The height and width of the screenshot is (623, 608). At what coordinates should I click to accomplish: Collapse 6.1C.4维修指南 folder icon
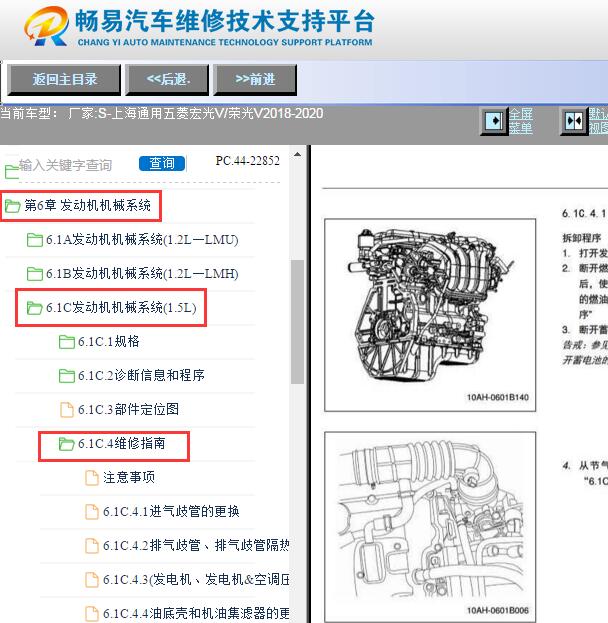(x=67, y=444)
